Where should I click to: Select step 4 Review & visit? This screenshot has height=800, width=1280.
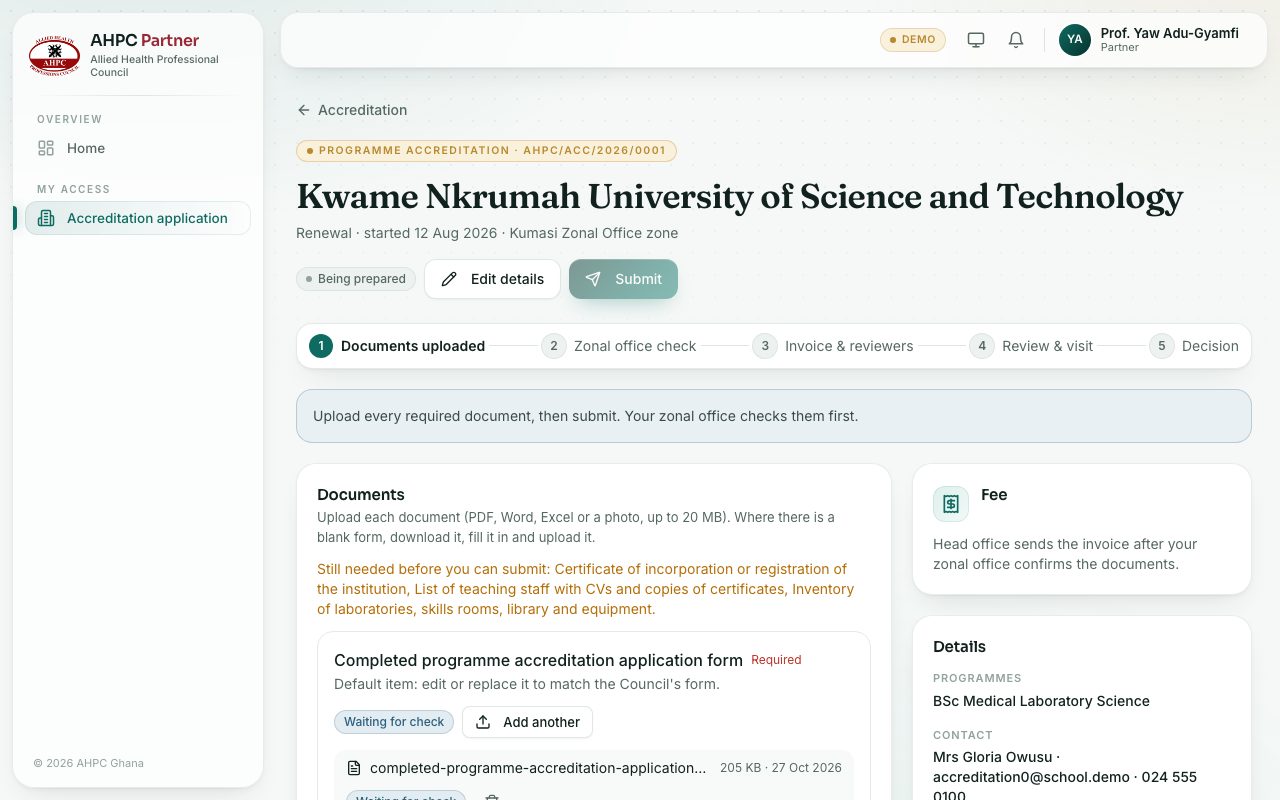(1031, 346)
